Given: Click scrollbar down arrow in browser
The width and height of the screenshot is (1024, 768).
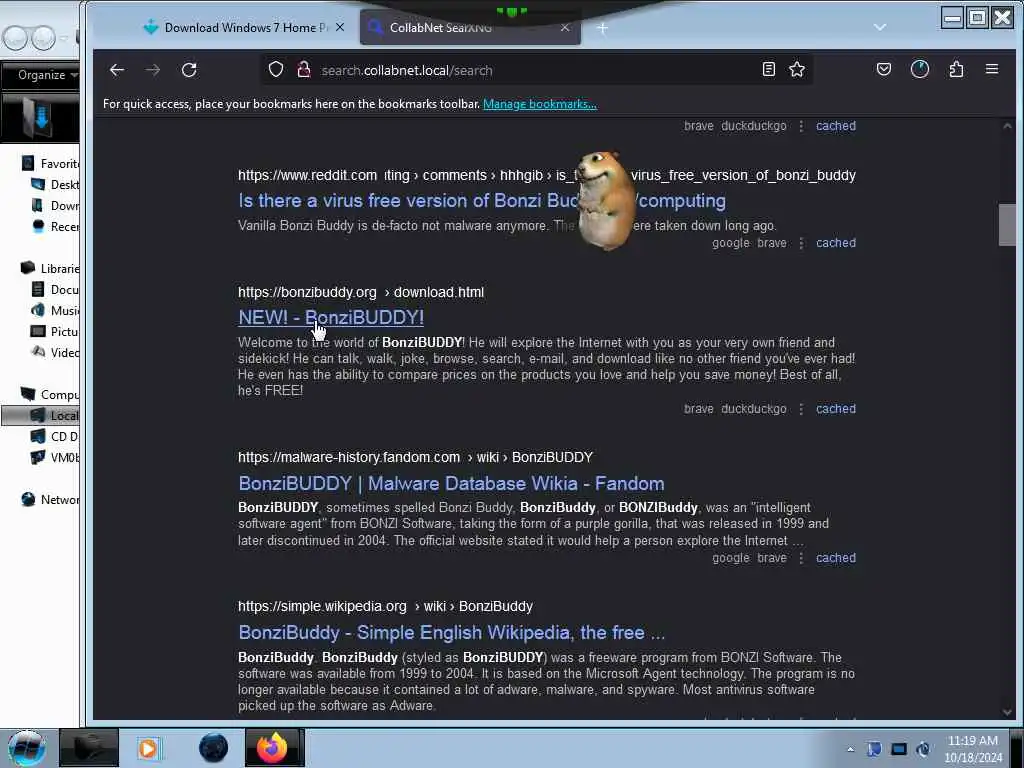Looking at the screenshot, I should pos(1006,712).
